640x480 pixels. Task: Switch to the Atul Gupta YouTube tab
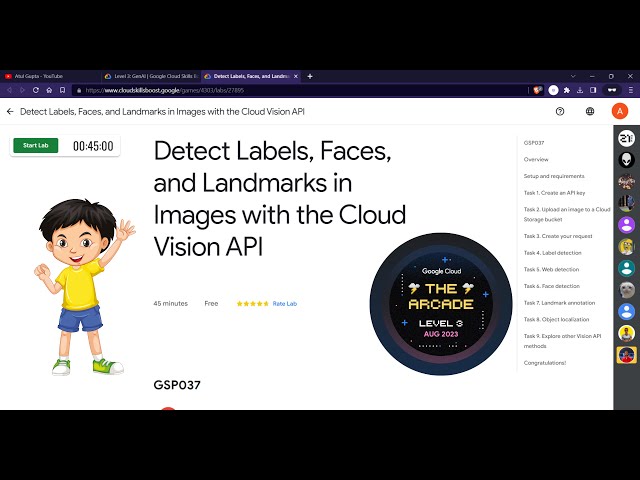50,76
